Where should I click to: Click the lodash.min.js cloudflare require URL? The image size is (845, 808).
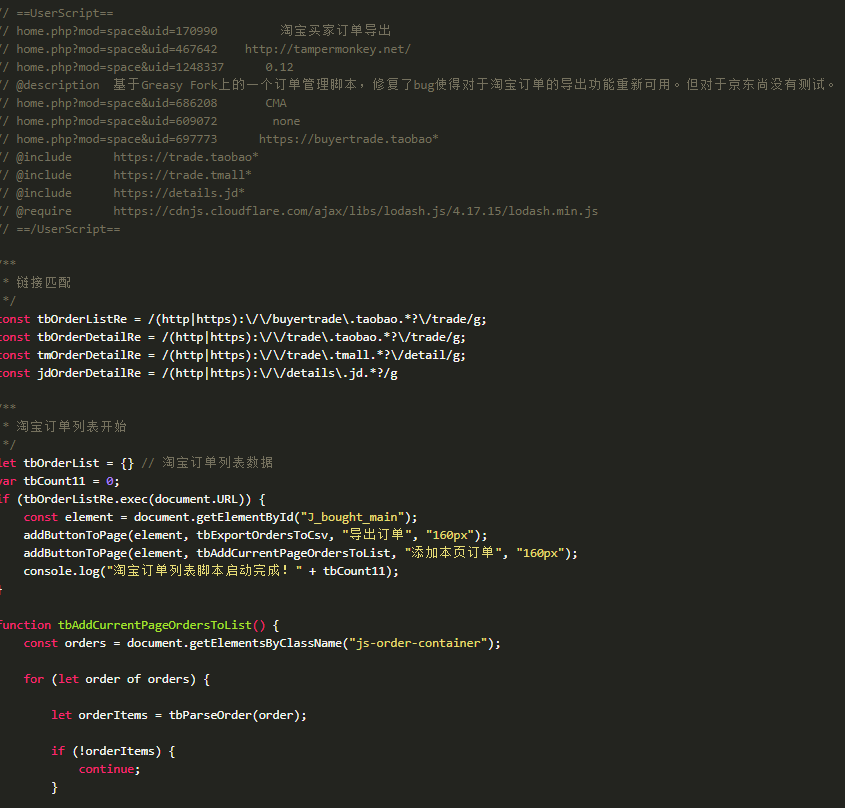(x=356, y=211)
